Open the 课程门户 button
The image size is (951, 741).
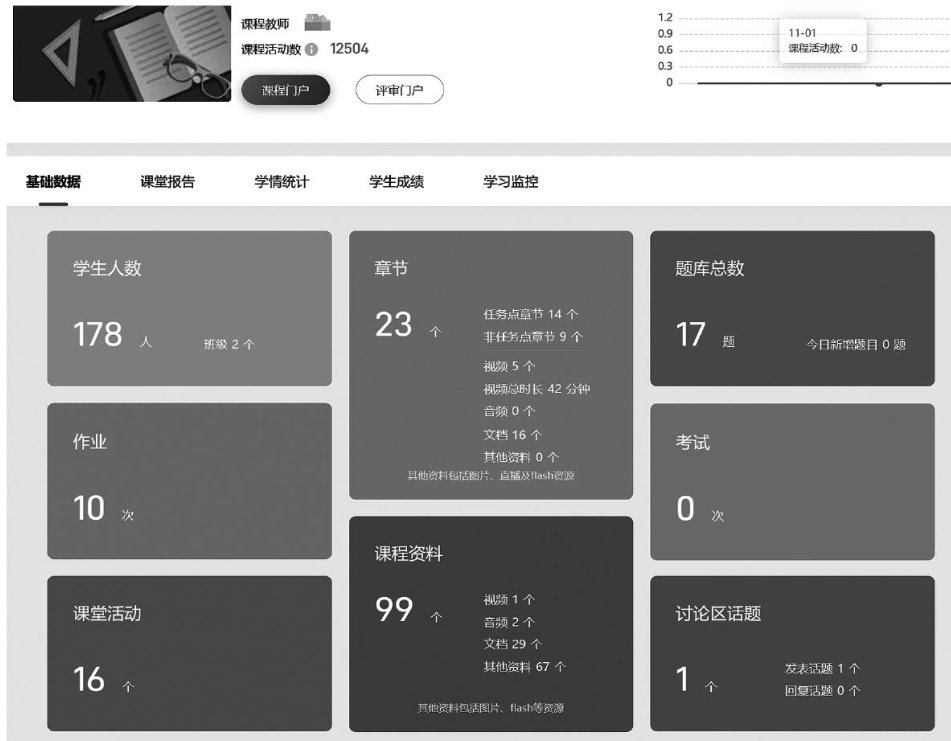pos(285,90)
